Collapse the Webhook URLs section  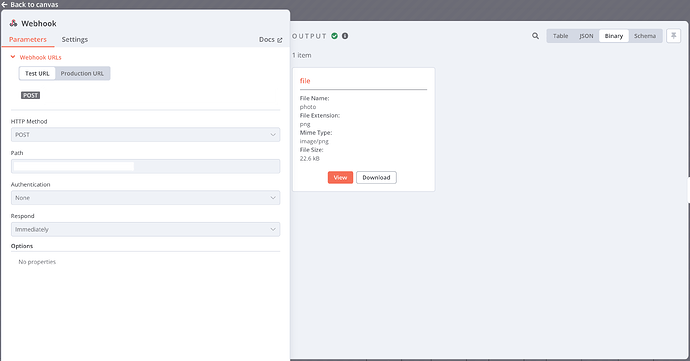pos(36,57)
